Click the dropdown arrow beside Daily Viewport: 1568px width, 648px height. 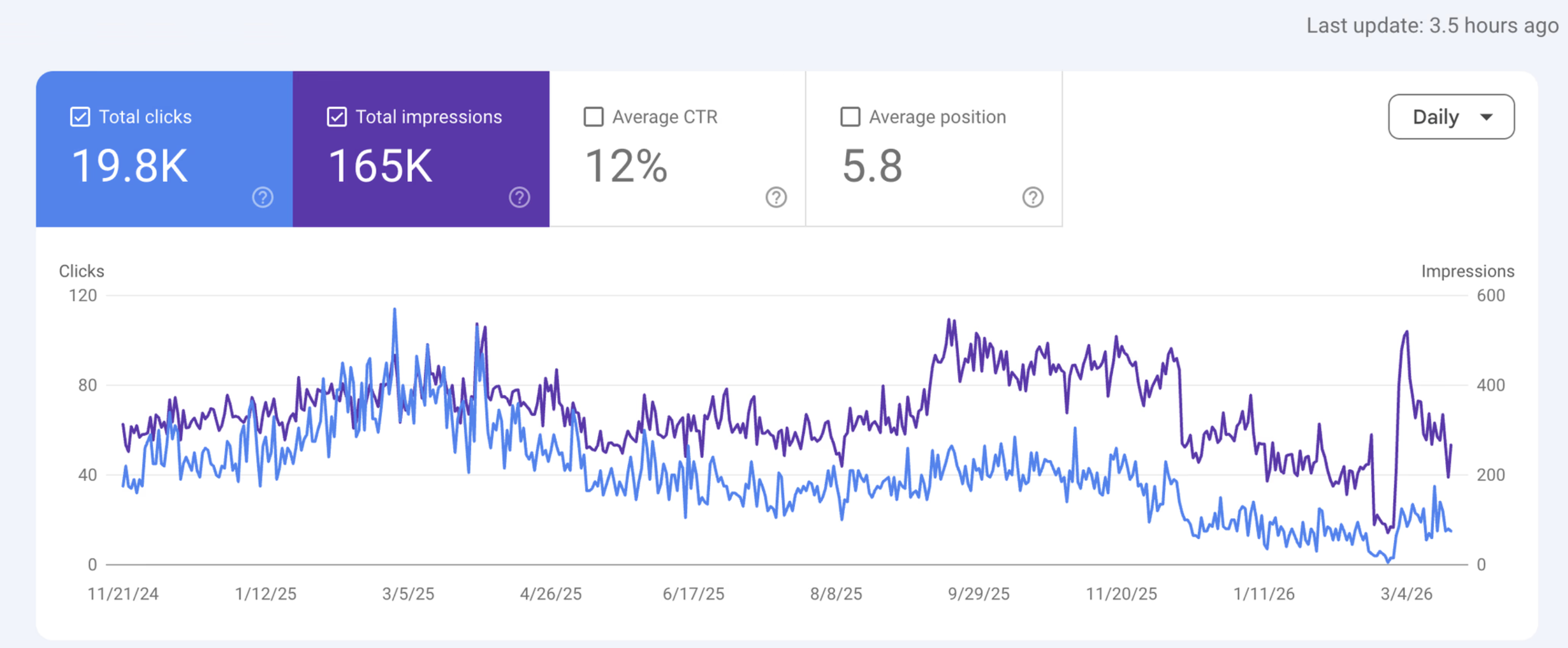[1486, 117]
